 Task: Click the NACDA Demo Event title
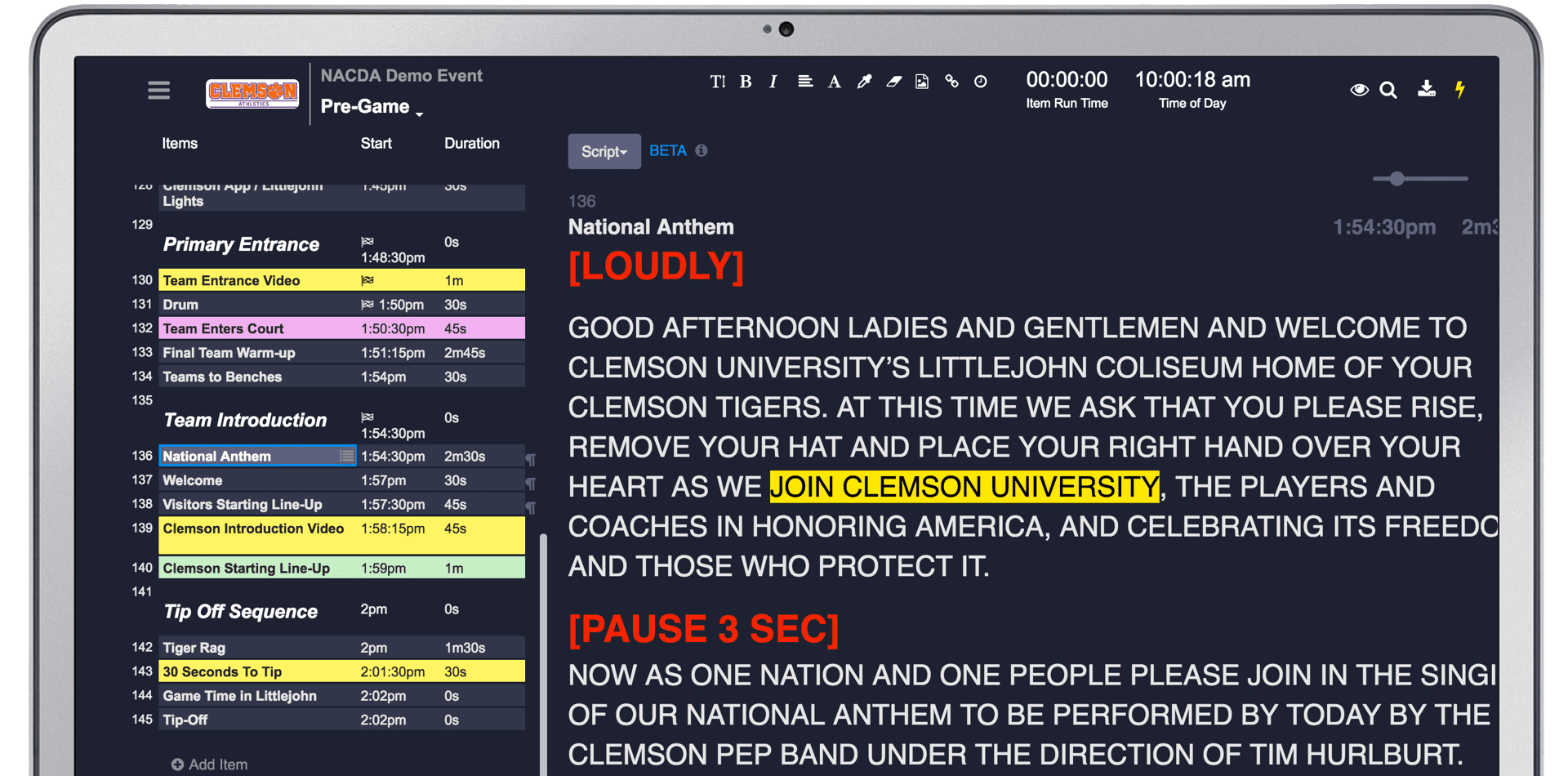(401, 75)
